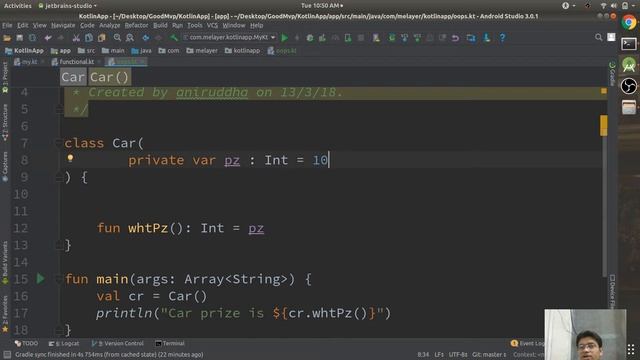Click the gutter run arrow for main
Viewport: 640px width, 360px height.
click(40, 279)
